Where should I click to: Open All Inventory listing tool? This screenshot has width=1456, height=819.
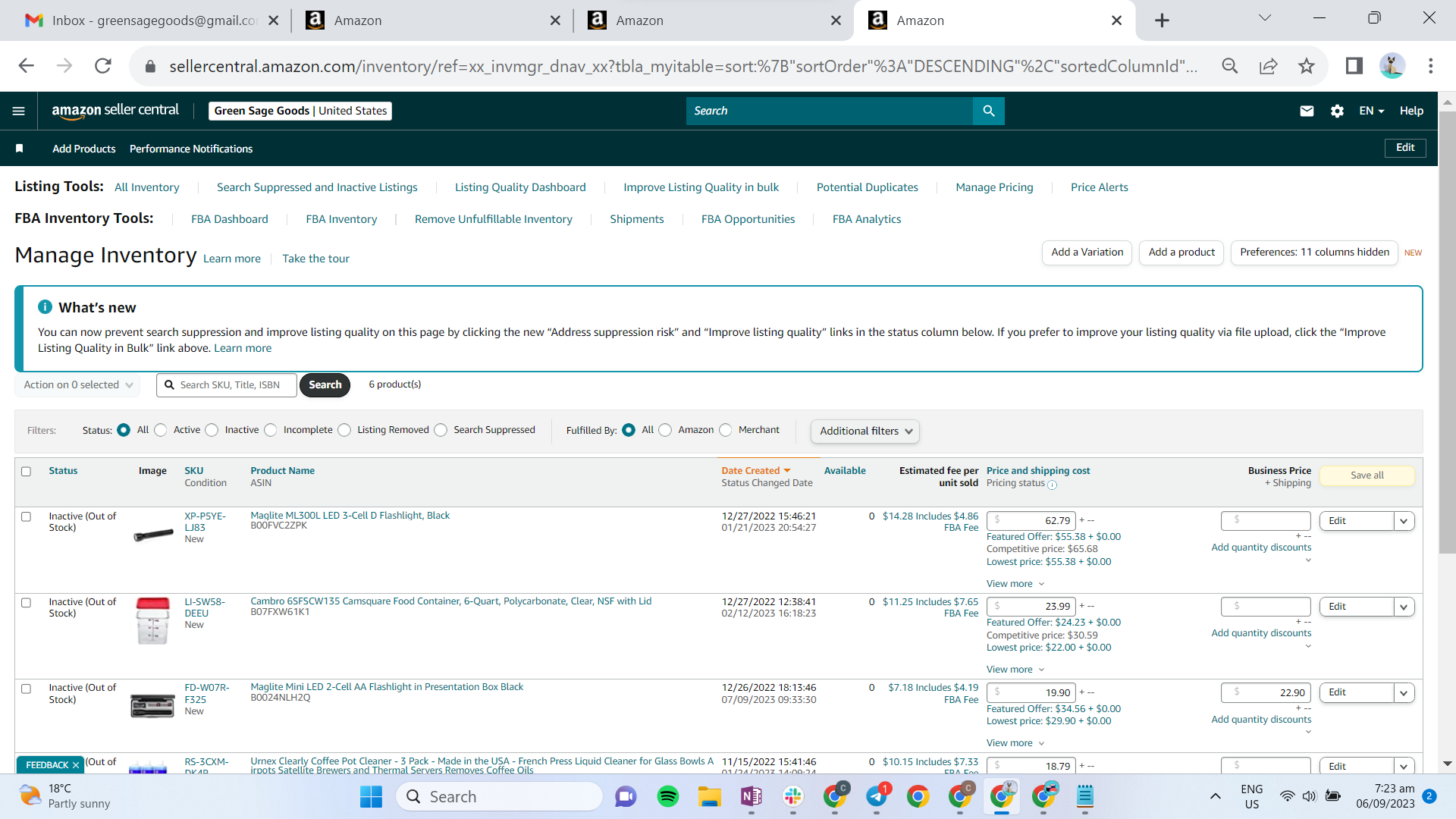click(x=147, y=187)
